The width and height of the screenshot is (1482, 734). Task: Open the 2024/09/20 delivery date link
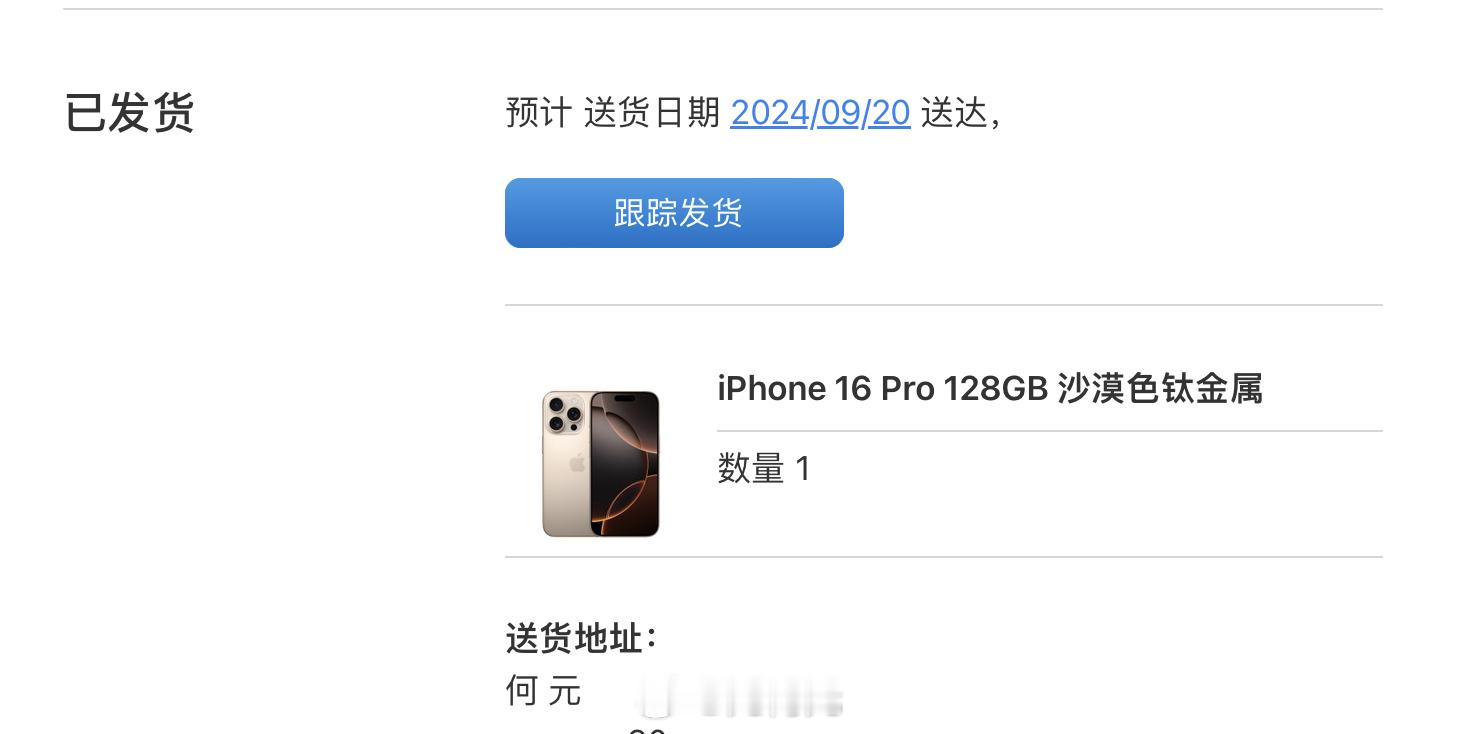point(820,113)
